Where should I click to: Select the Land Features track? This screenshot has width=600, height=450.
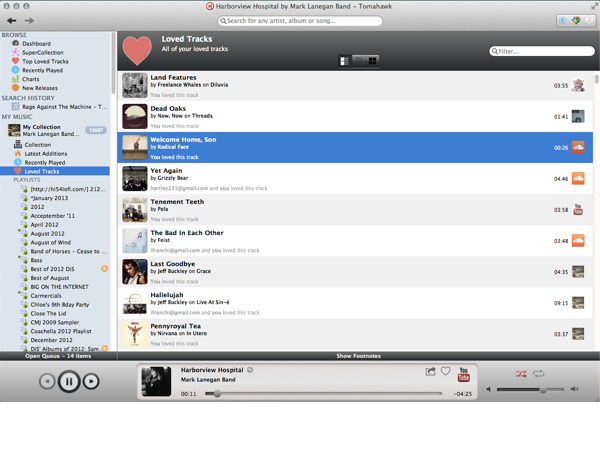tap(355, 86)
